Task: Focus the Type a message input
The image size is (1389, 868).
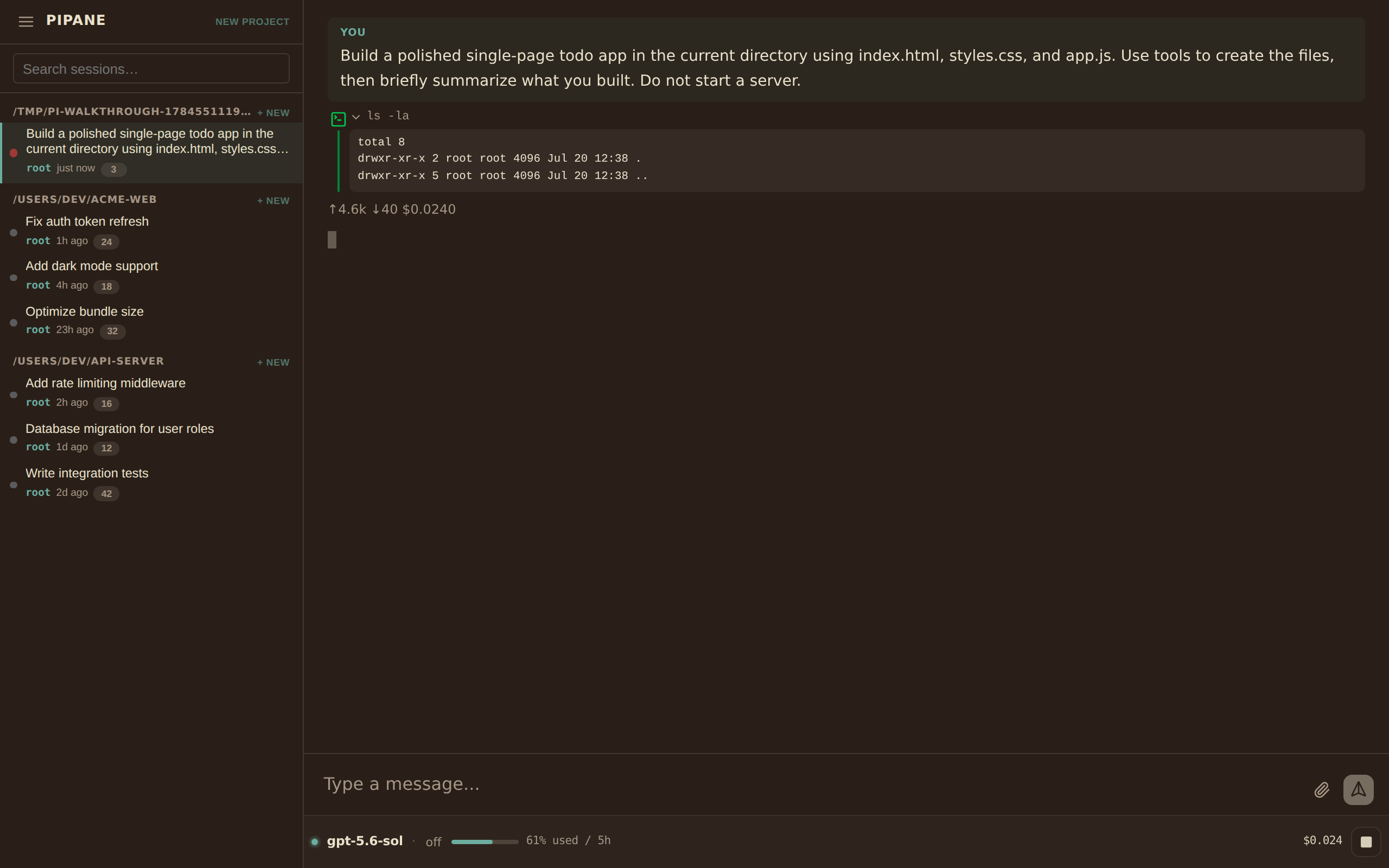Action: tap(810, 784)
